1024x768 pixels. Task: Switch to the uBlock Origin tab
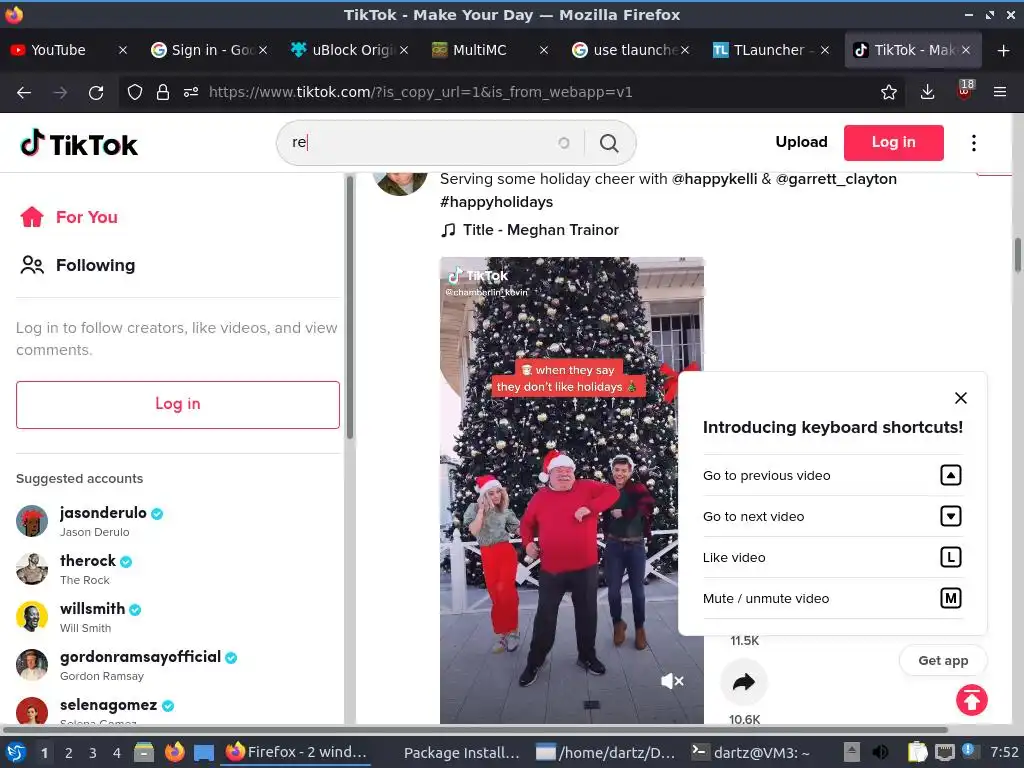[344, 50]
